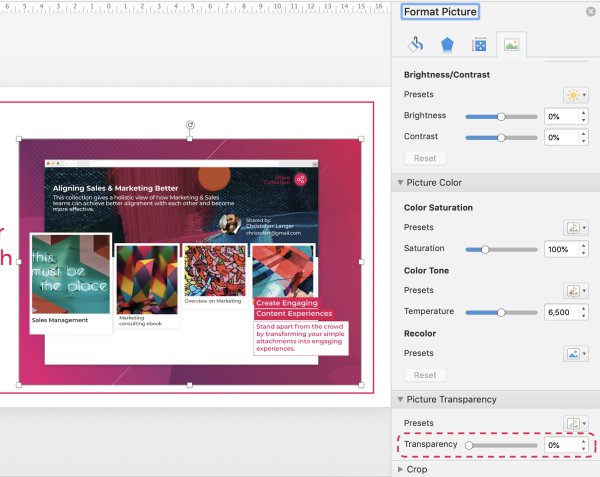
Task: Click the 'Brightness/Contrast' heading
Action: coord(447,75)
